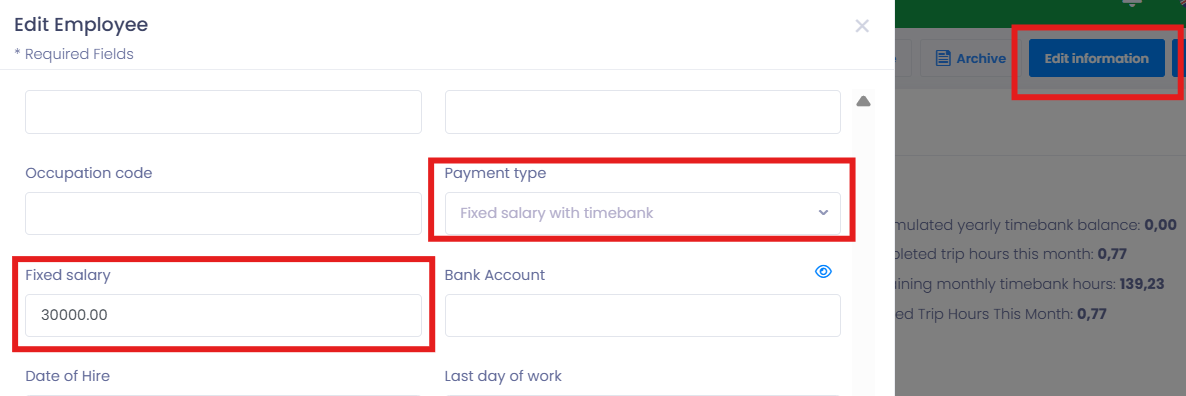1186x396 pixels.
Task: Click the Archive button
Action: pyautogui.click(x=970, y=58)
